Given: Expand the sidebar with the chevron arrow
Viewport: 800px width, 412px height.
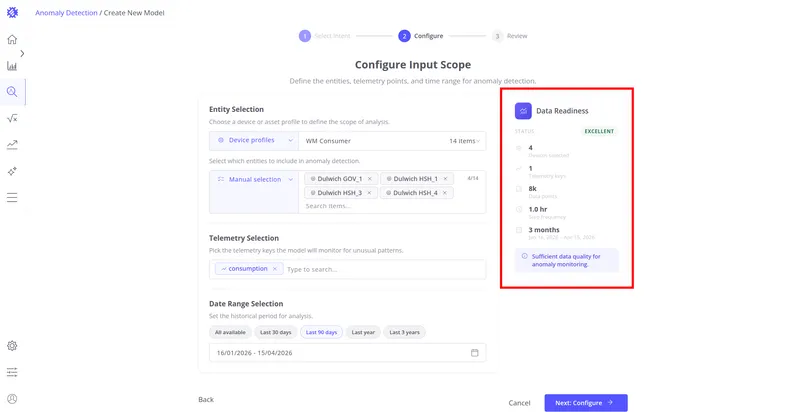Looking at the screenshot, I should click(x=22, y=53).
